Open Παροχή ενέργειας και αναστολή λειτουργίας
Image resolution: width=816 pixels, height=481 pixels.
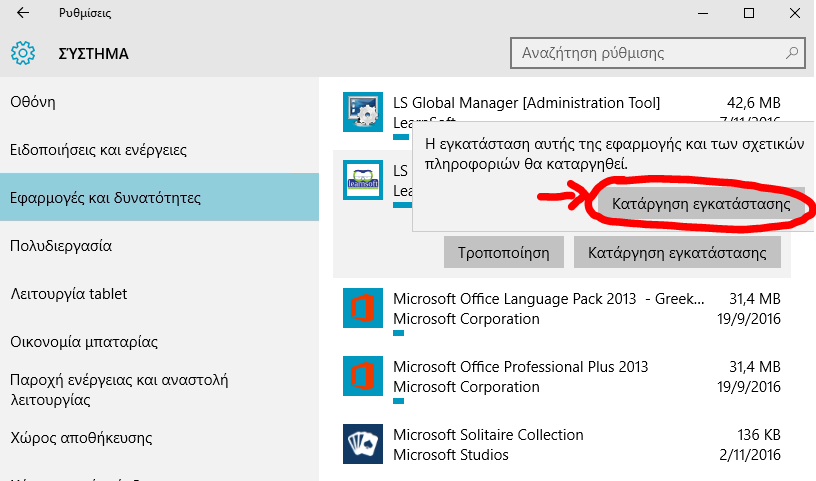[119, 390]
